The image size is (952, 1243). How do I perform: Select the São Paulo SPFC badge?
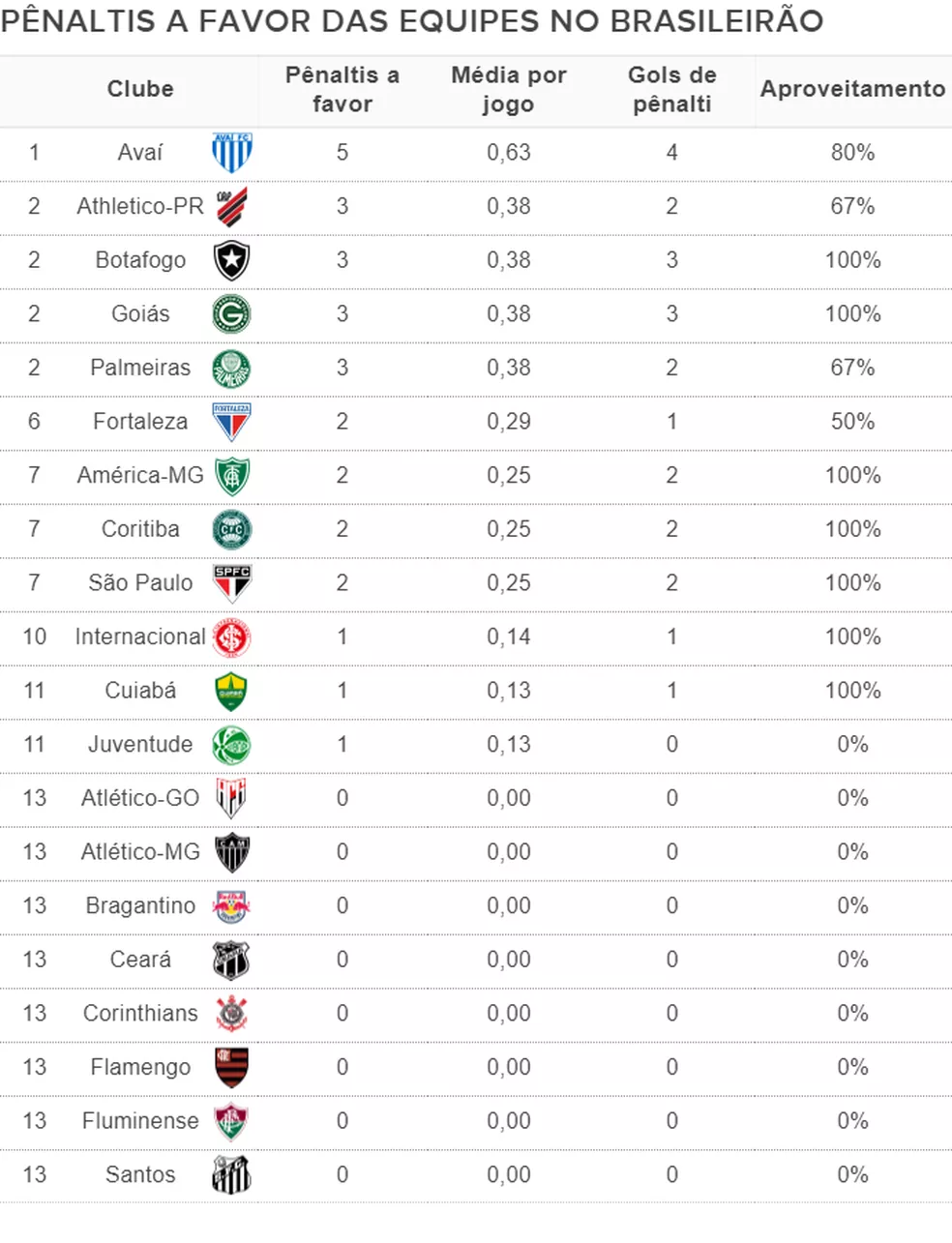pos(232,583)
